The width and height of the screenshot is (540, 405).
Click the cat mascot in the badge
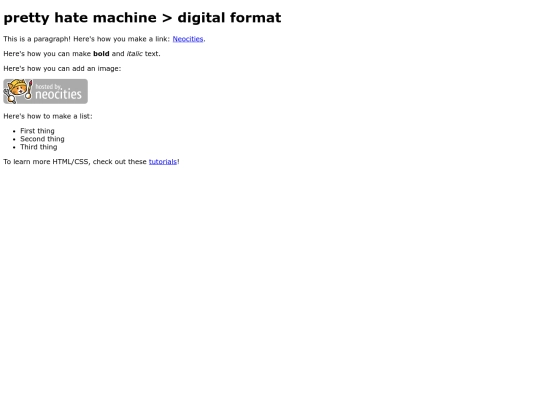click(18, 91)
